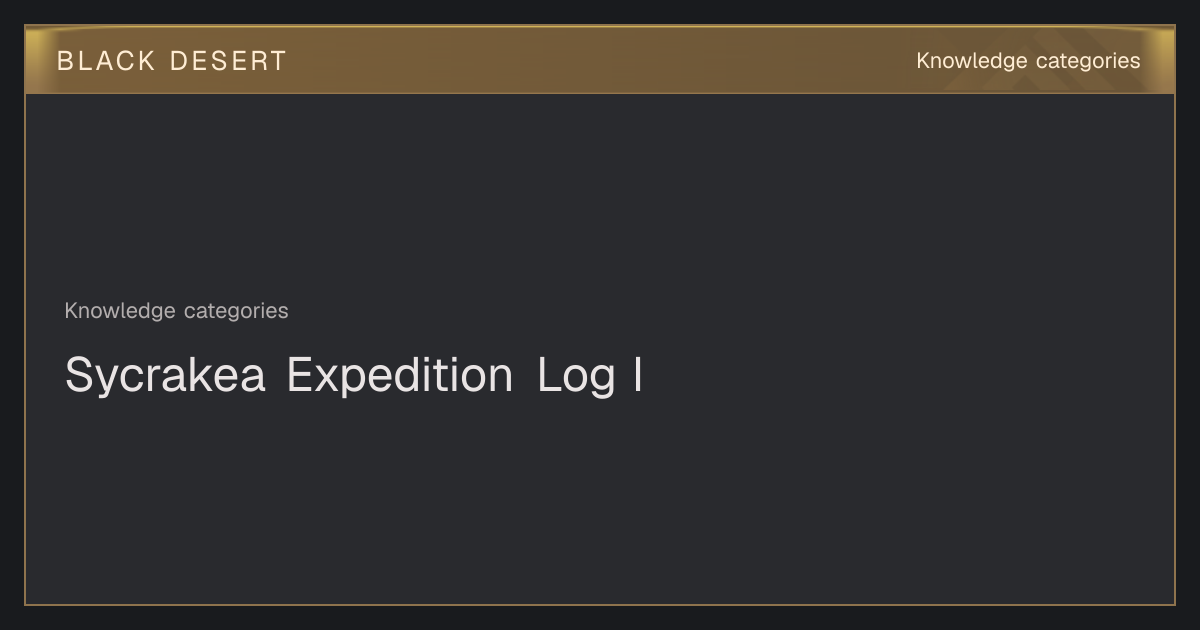This screenshot has width=1200, height=630.
Task: Click the gold header banner center
Action: point(600,60)
